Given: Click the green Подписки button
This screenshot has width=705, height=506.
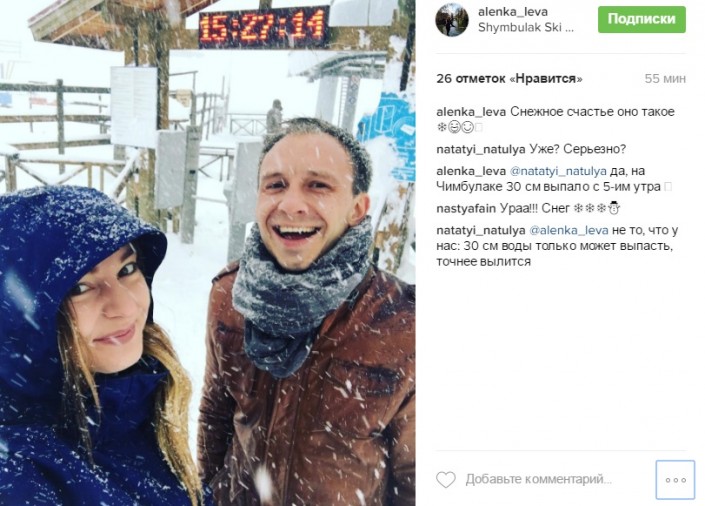Looking at the screenshot, I should click(642, 19).
